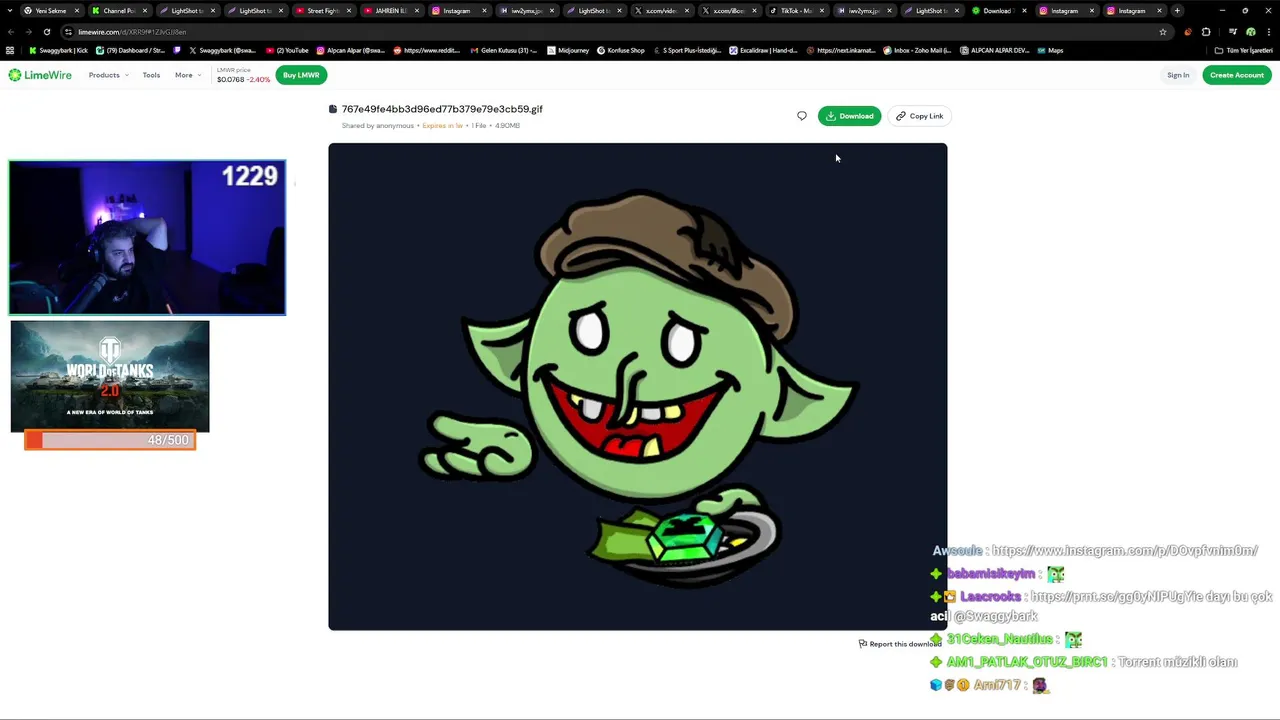The height and width of the screenshot is (720, 1280).
Task: Bookmark this page with the star icon
Action: point(1162,32)
